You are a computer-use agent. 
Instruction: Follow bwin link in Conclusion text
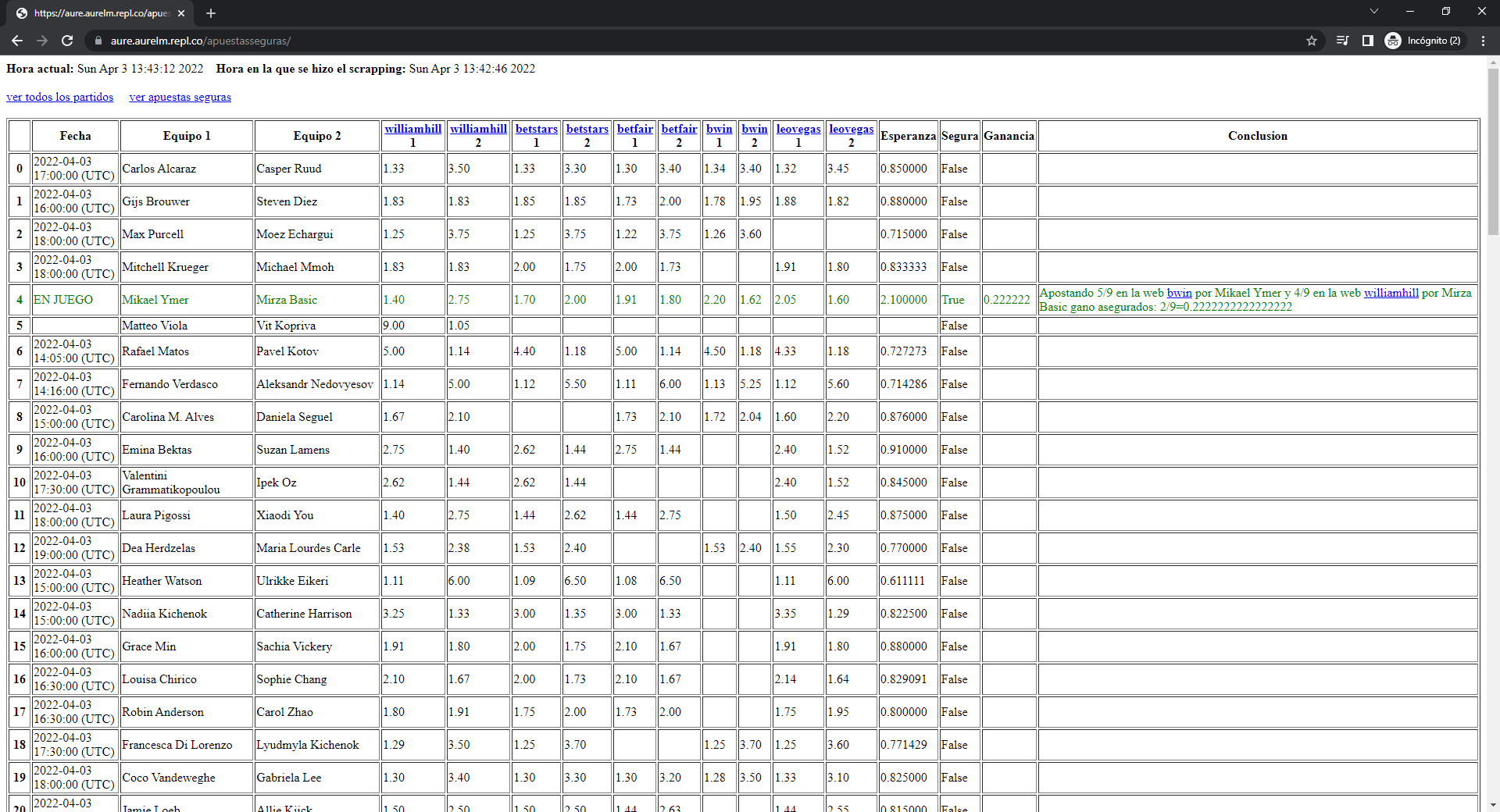[1180, 293]
